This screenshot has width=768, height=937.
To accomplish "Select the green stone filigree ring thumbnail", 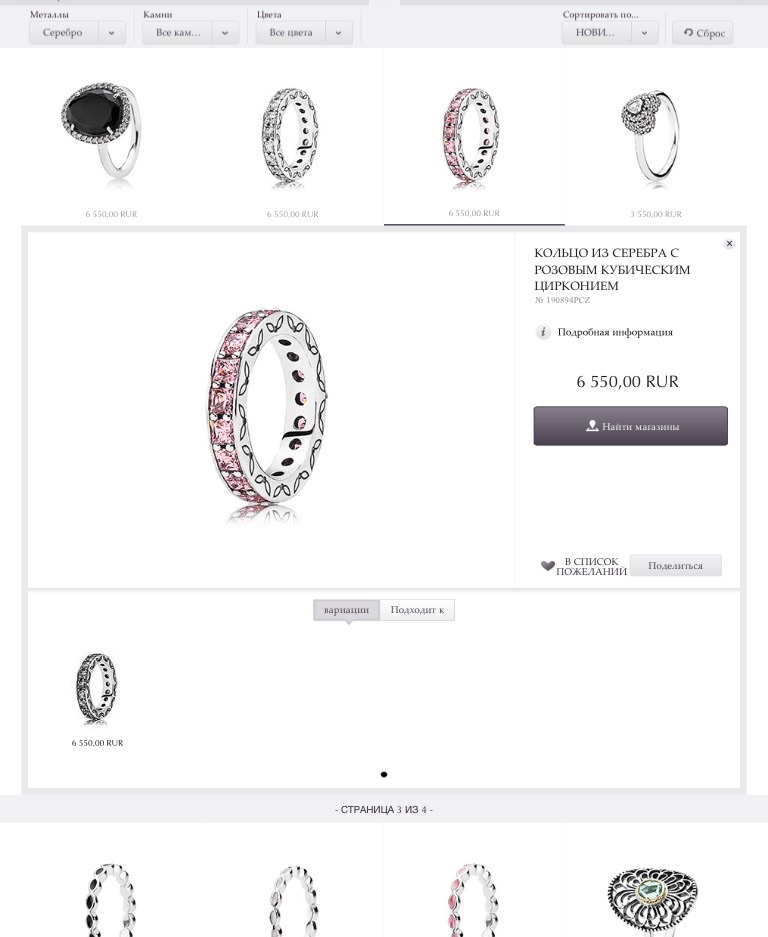I will click(653, 901).
